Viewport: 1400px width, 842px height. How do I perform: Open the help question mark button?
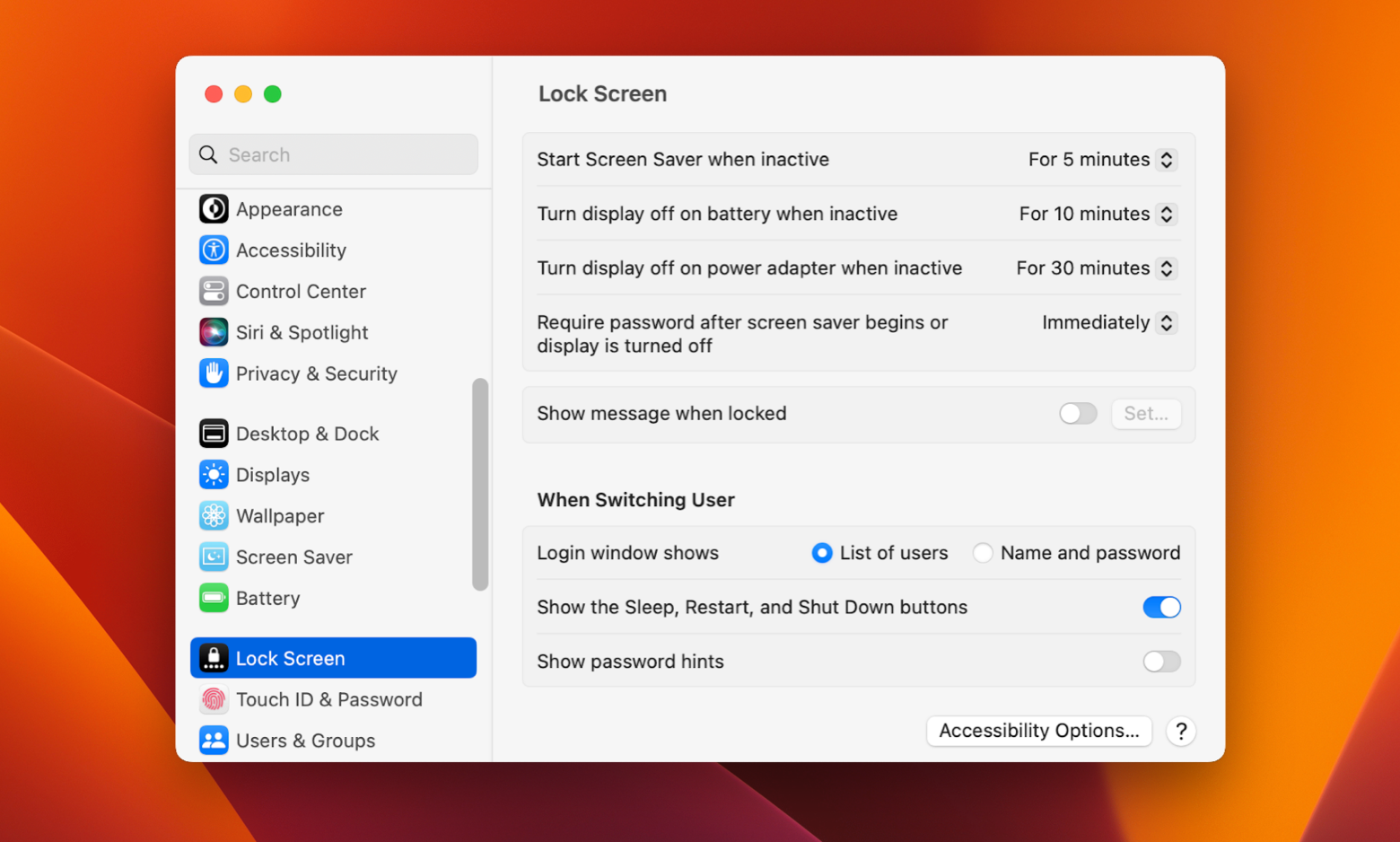pos(1181,731)
